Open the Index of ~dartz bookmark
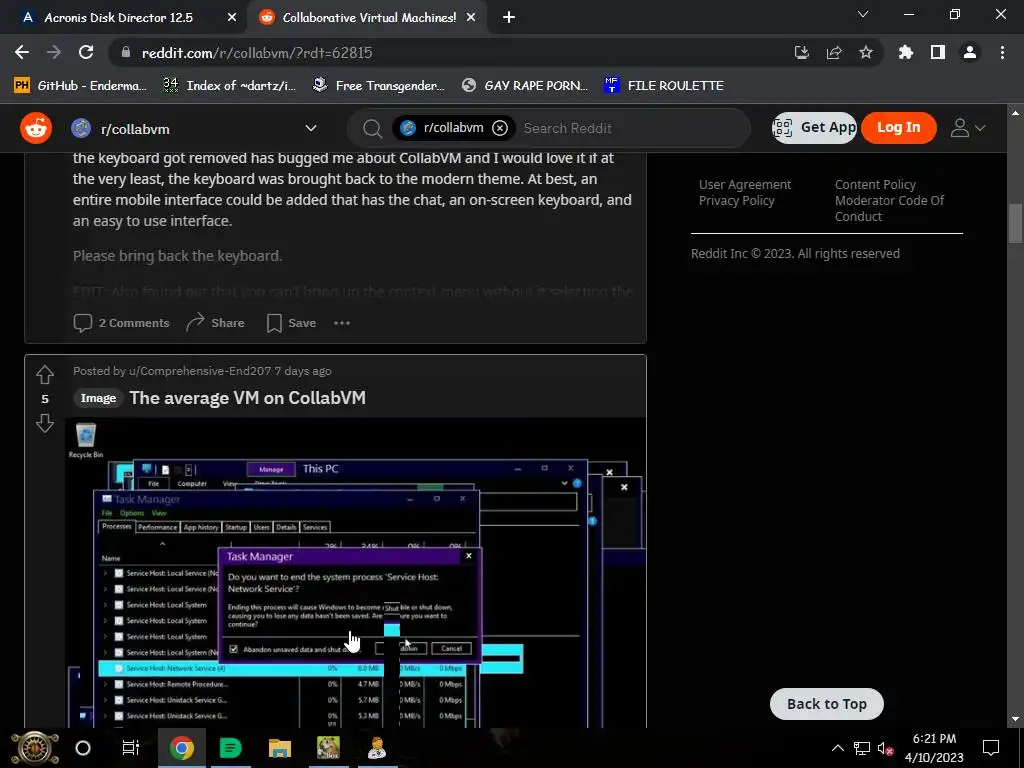Screen dimensions: 1024x768 (229, 86)
